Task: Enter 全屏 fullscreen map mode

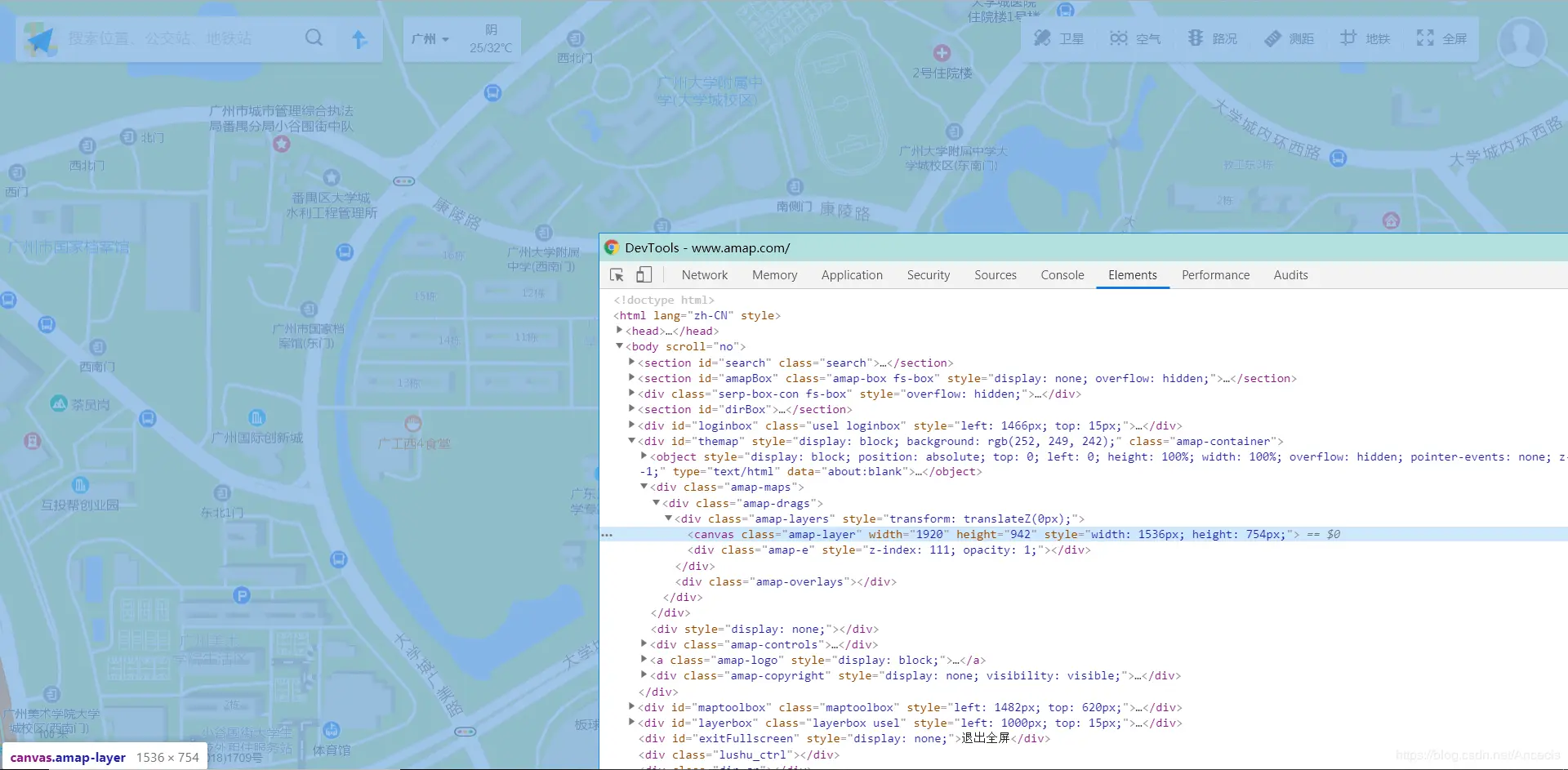Action: coord(1442,38)
